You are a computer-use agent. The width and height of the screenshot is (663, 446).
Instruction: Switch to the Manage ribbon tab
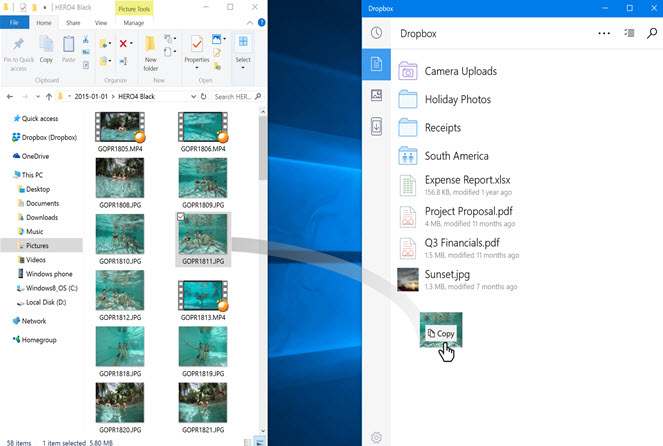point(134,23)
